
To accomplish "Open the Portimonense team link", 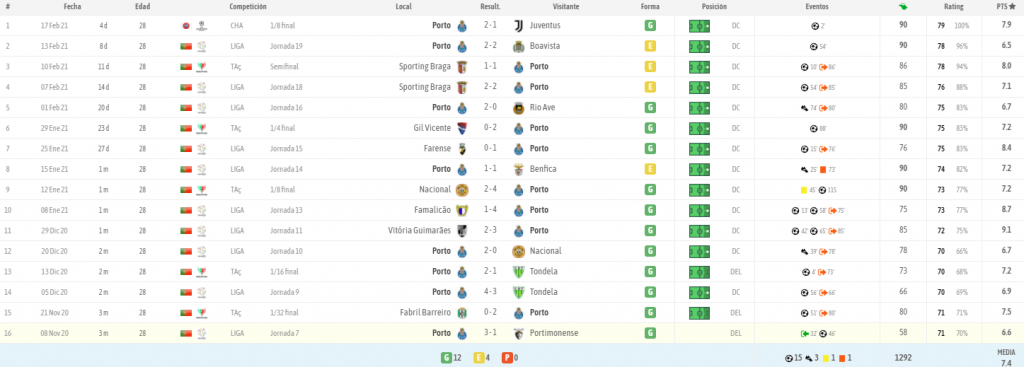I will 554,333.
